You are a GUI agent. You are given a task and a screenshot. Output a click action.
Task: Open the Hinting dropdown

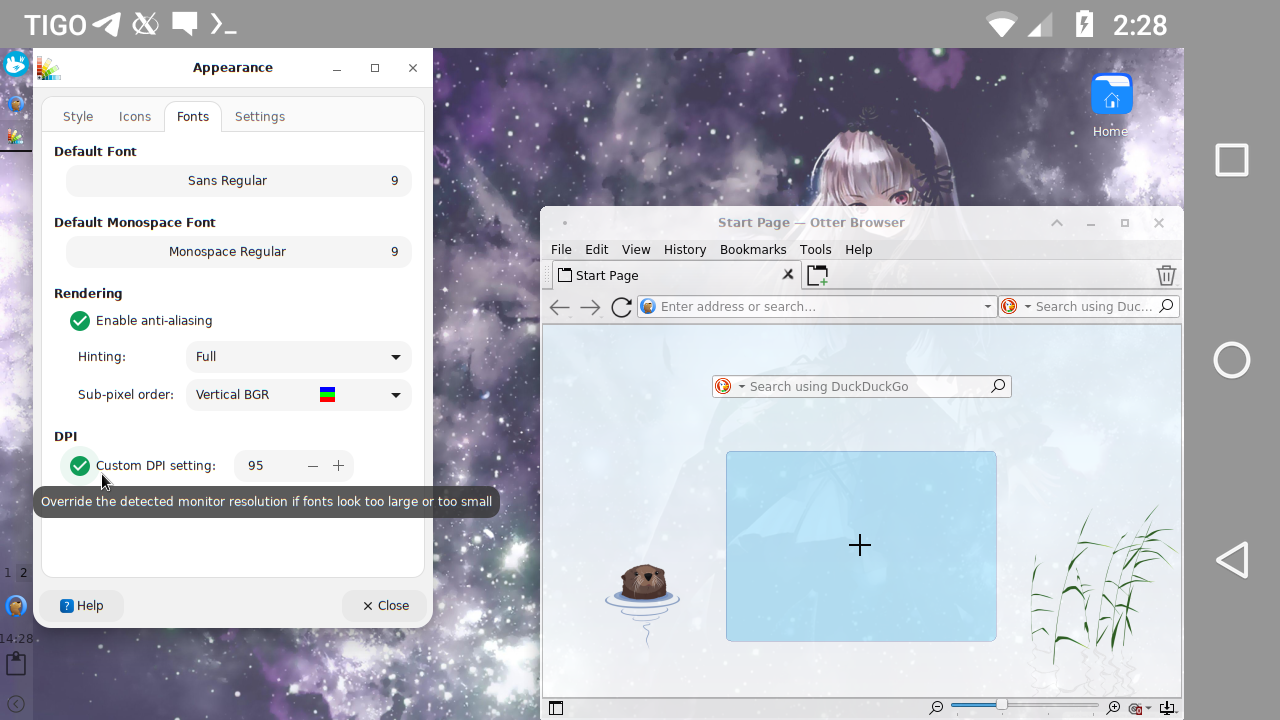point(298,357)
